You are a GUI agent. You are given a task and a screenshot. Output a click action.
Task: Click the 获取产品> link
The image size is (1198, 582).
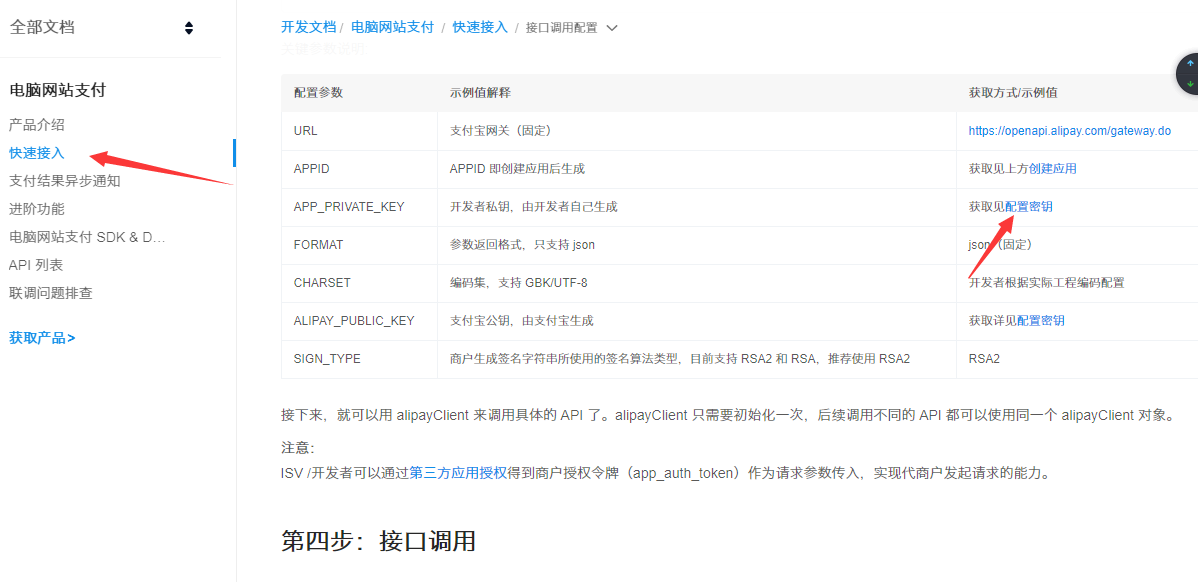point(42,338)
